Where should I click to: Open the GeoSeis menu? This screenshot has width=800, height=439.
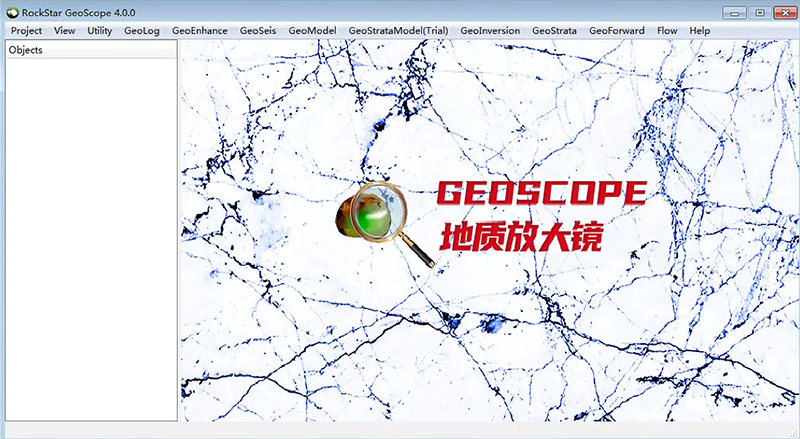pyautogui.click(x=258, y=31)
